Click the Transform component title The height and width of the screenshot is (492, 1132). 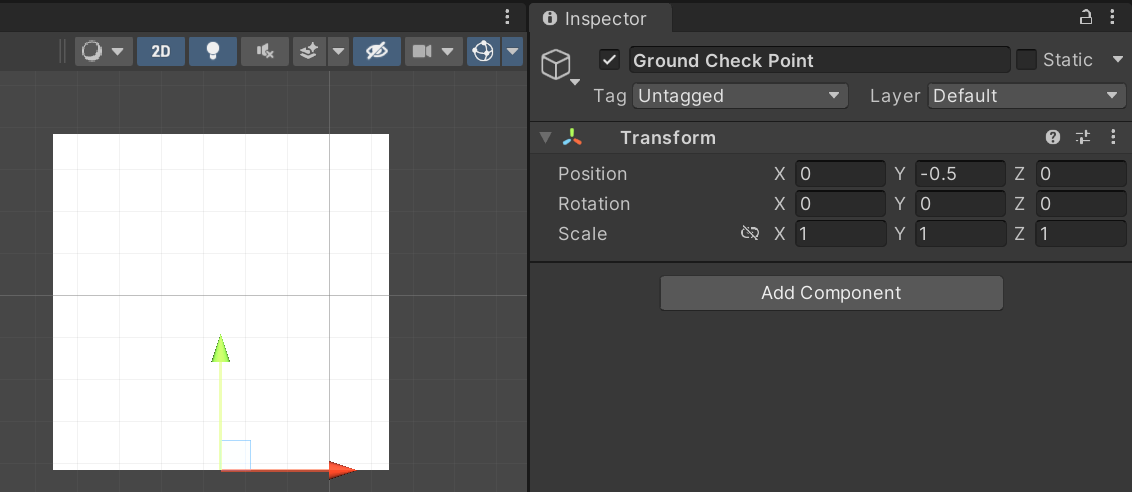tap(668, 137)
